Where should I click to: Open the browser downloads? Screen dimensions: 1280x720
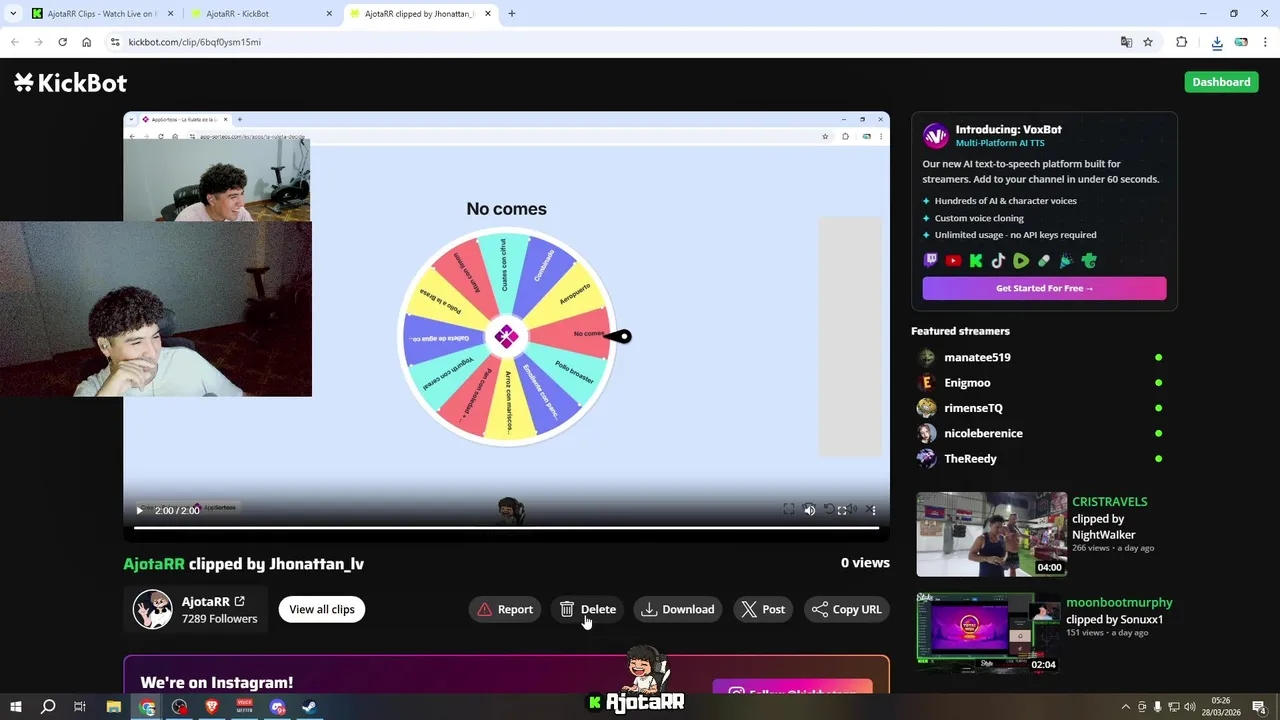click(x=1217, y=42)
